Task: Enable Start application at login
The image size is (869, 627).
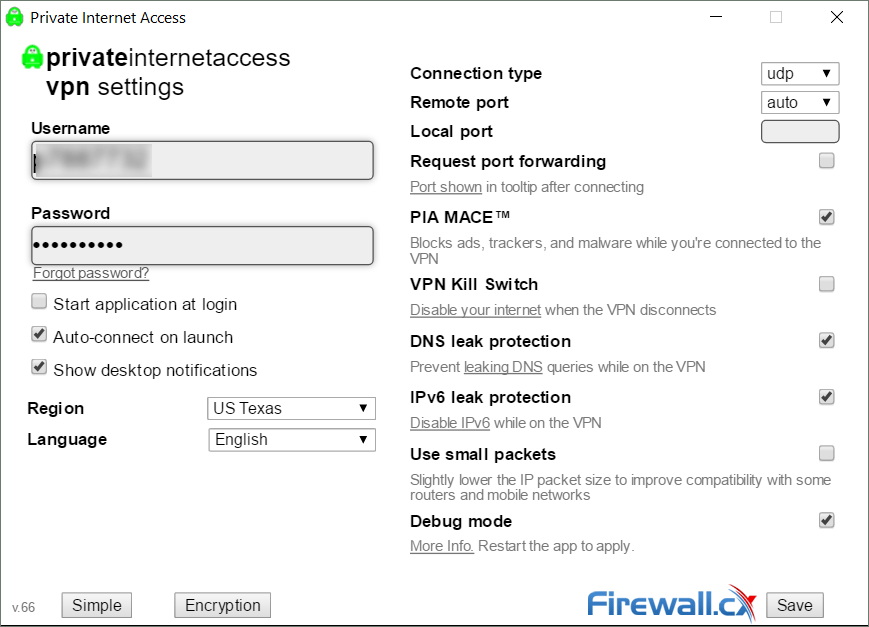Action: tap(39, 302)
